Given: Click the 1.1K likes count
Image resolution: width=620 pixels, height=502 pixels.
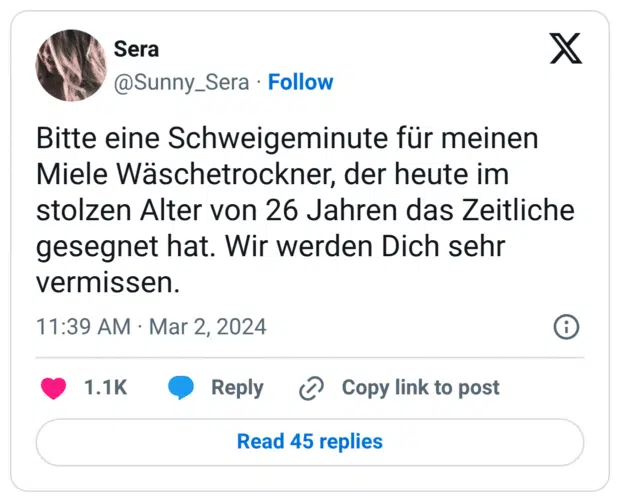Looking at the screenshot, I should click(x=105, y=388).
